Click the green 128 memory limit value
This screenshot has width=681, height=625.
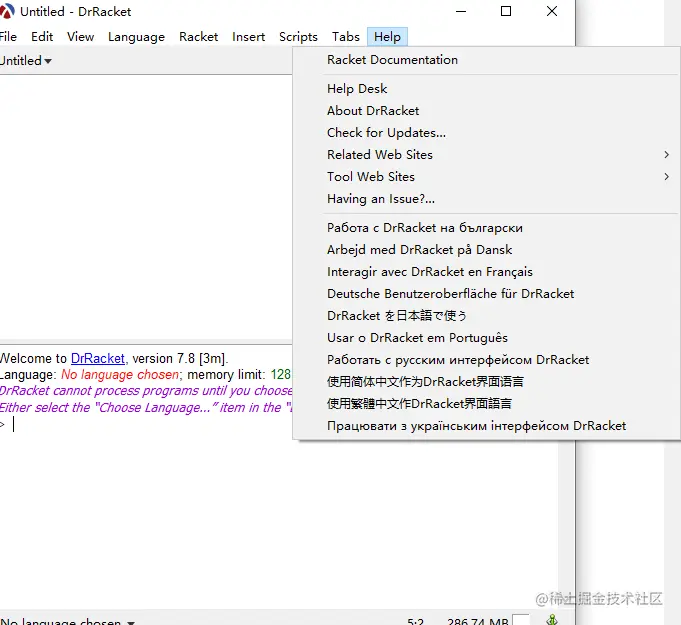point(281,374)
